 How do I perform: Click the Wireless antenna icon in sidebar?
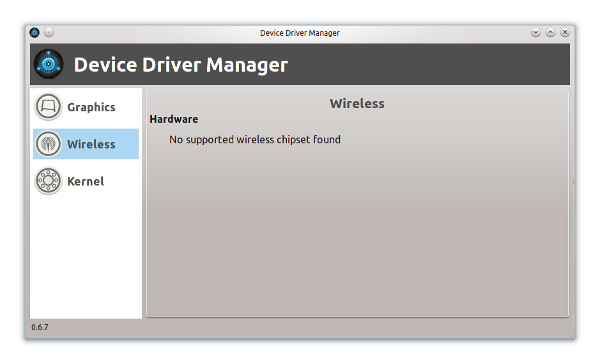pos(48,144)
